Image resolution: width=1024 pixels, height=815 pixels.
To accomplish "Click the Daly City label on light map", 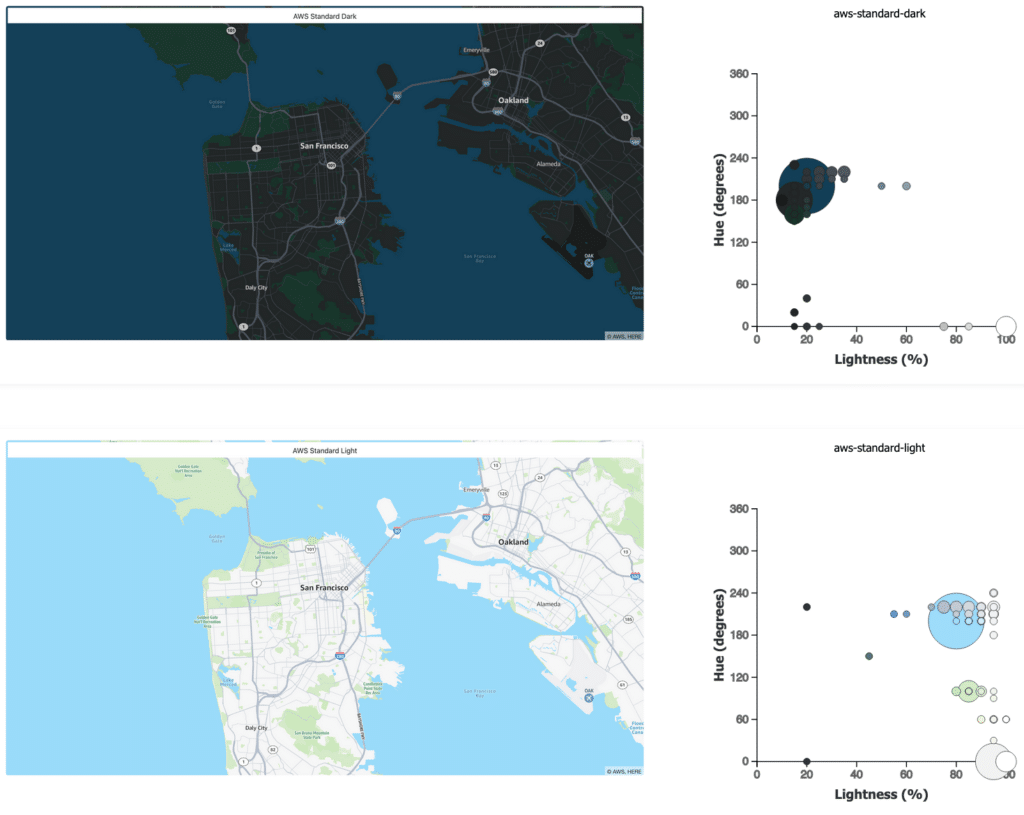I will (x=256, y=728).
